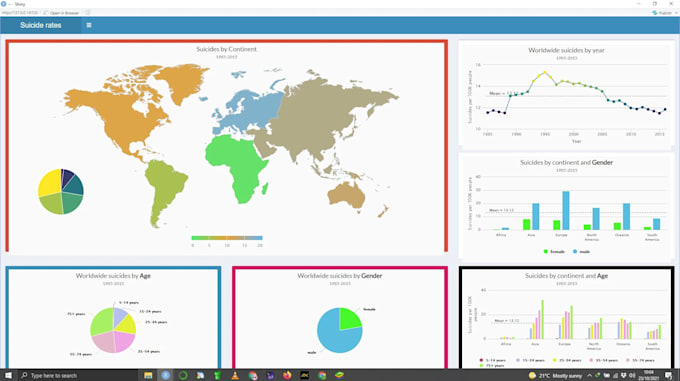Open the Publish dropdown arrow
This screenshot has width=680, height=381.
pyautogui.click(x=676, y=13)
